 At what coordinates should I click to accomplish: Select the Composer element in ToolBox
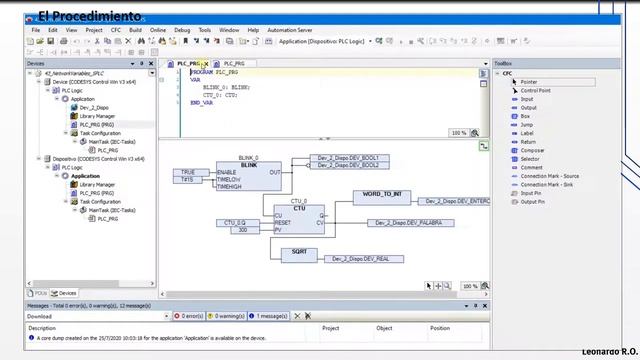pos(528,151)
